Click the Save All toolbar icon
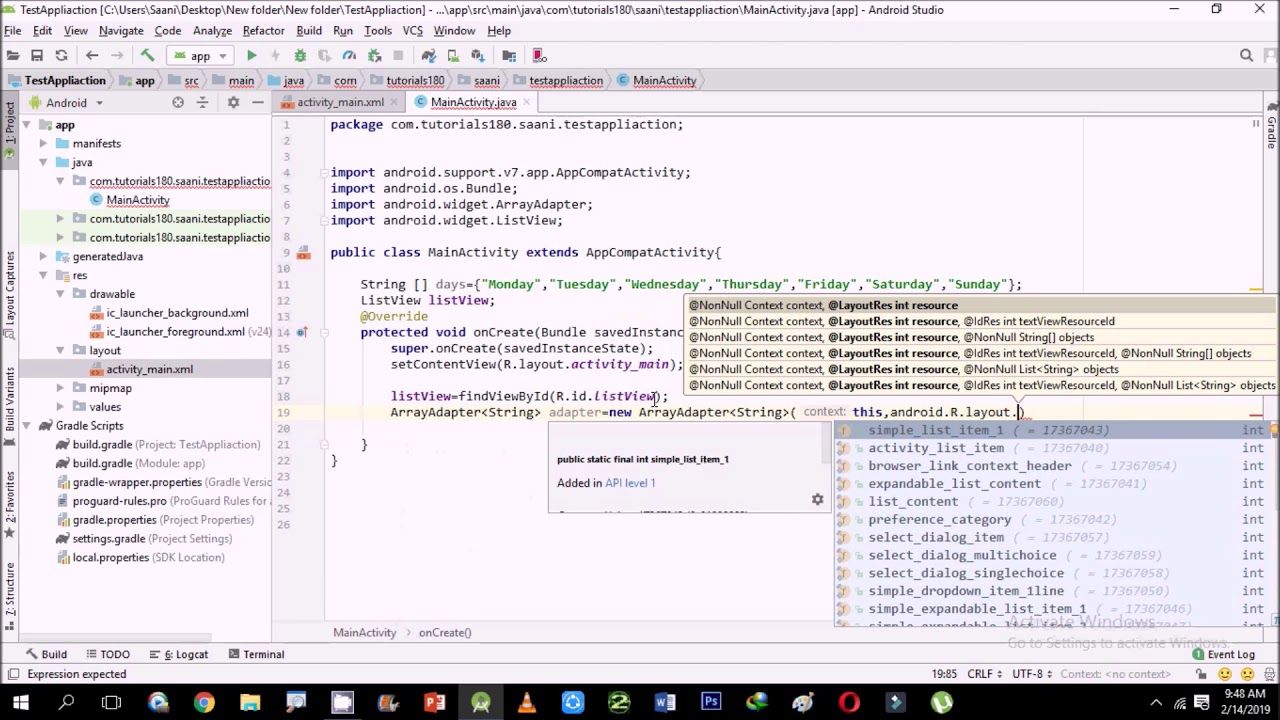 37,56
